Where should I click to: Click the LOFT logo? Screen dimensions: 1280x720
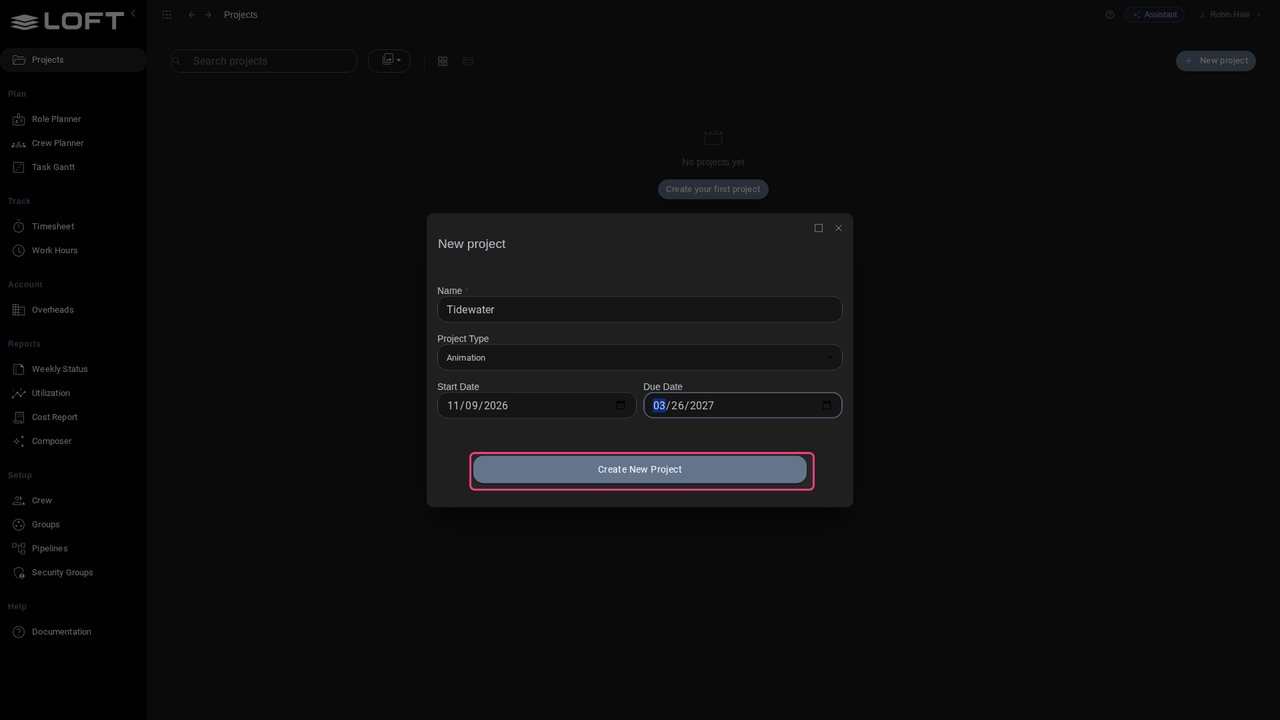coord(67,20)
